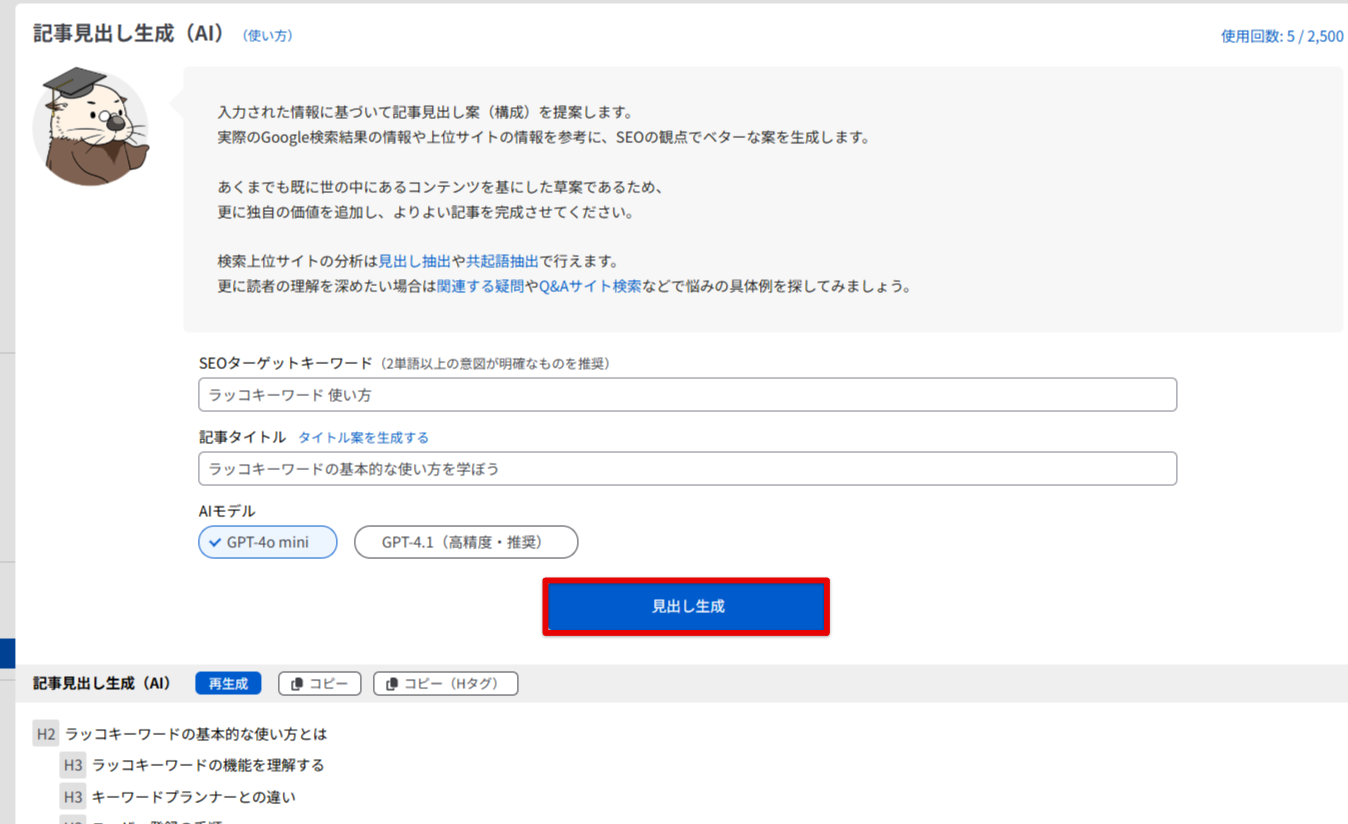Open the 見出し抽出 link
The width and height of the screenshot is (1348, 824).
414,261
